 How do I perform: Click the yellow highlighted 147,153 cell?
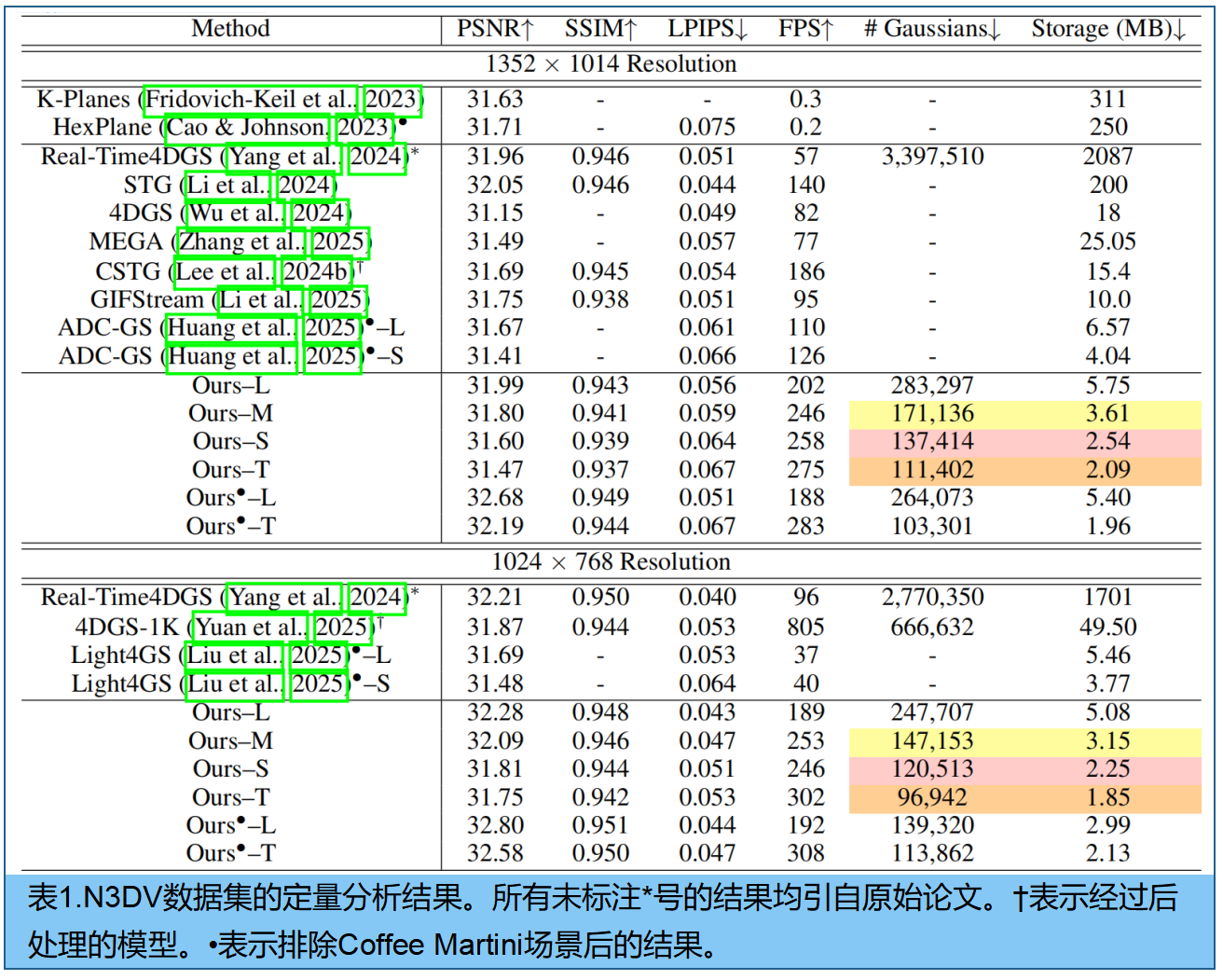coord(932,742)
